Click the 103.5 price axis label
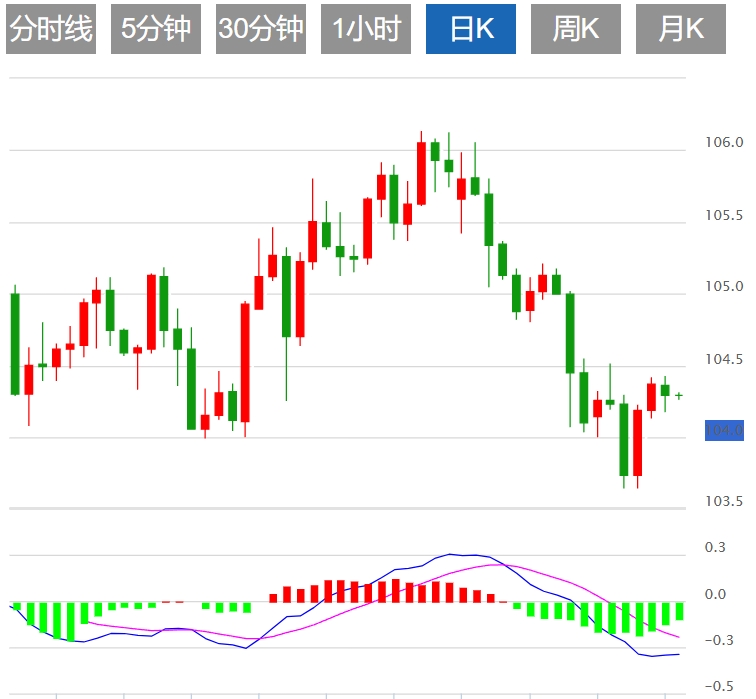This screenshot has width=756, height=699. coord(724,502)
